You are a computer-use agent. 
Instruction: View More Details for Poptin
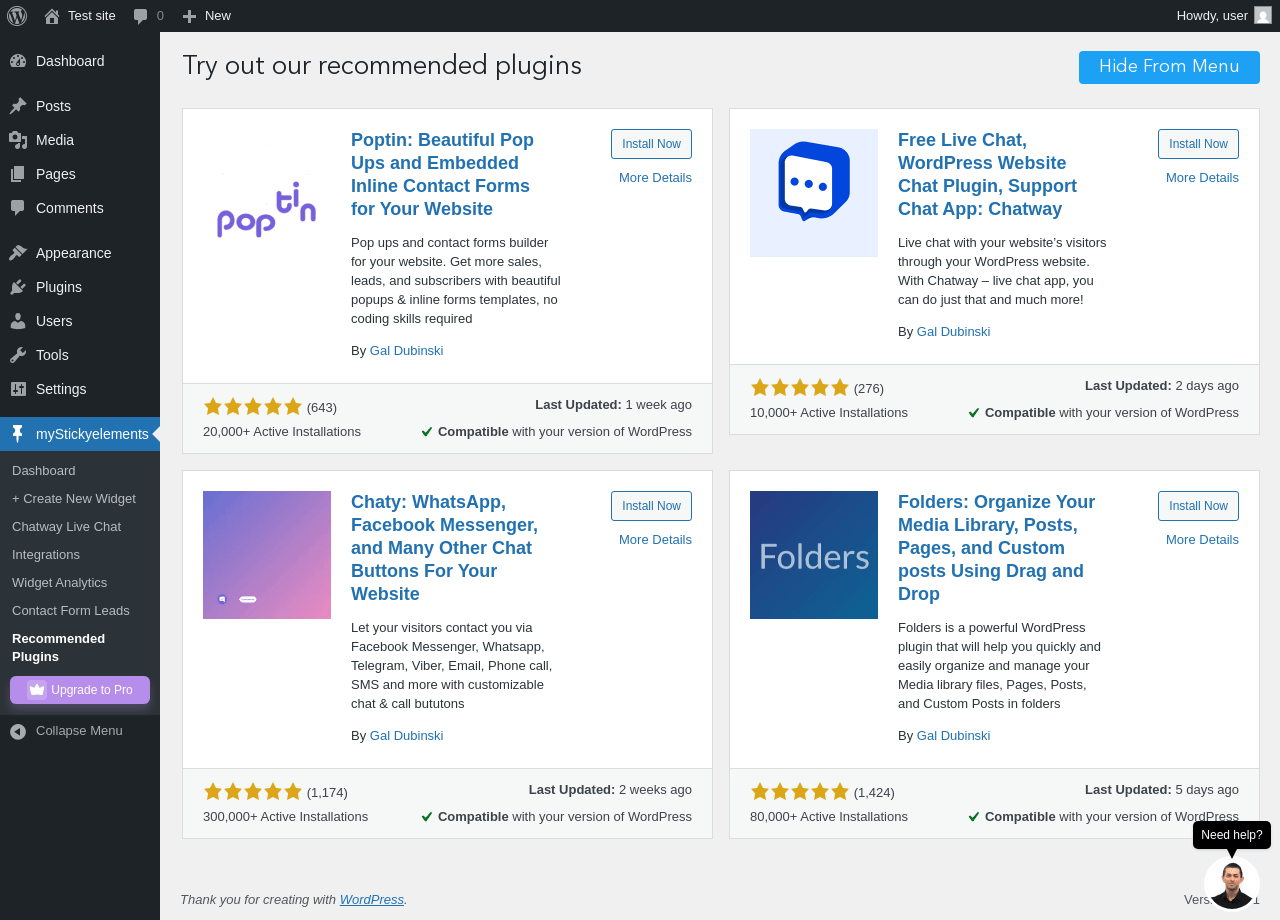tap(655, 178)
